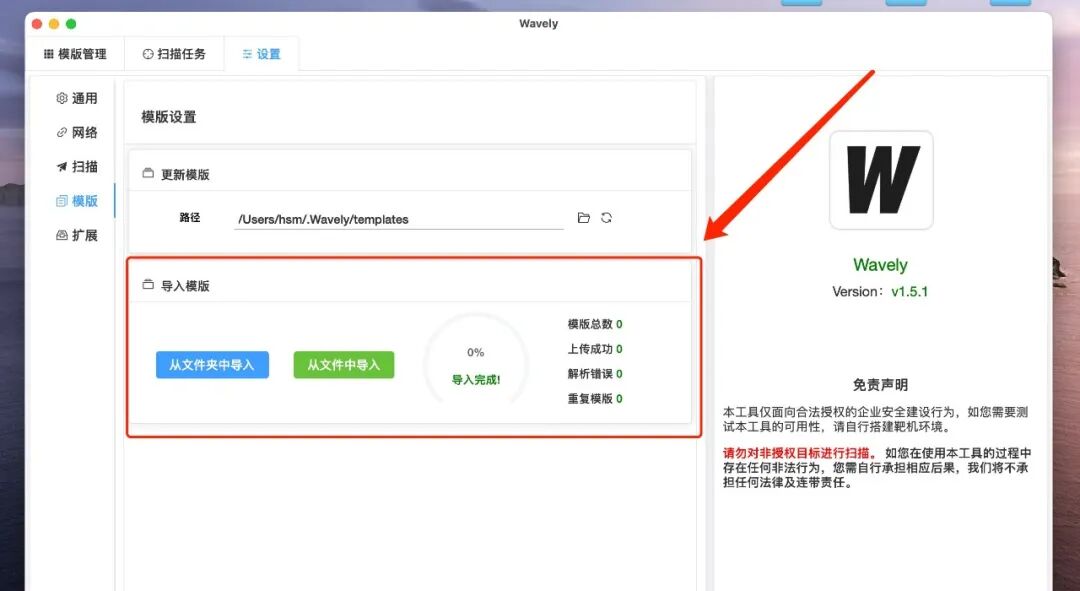Close the Wavely window with red button
Image resolution: width=1080 pixels, height=591 pixels.
pos(37,23)
